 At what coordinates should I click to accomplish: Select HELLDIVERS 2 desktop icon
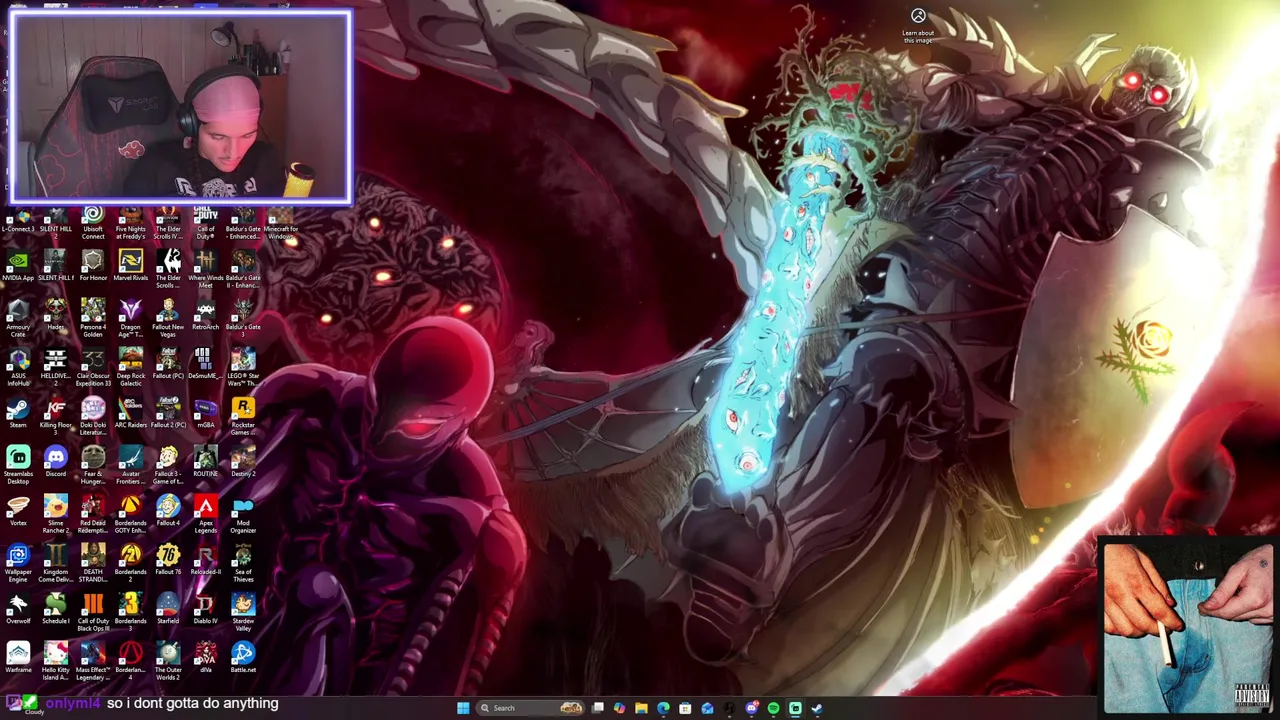pyautogui.click(x=55, y=368)
